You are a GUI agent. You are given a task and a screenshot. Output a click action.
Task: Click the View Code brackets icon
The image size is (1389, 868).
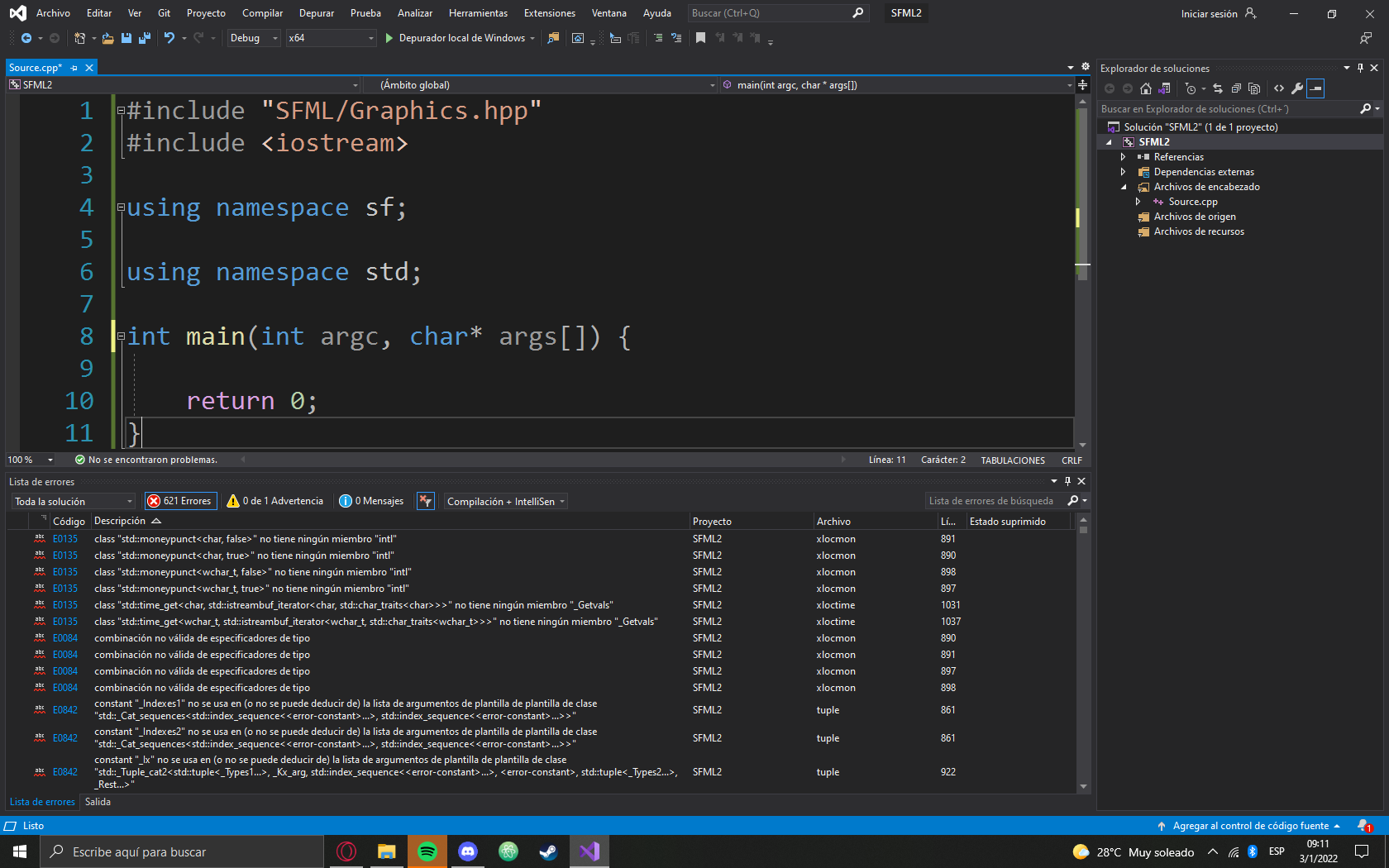tap(1279, 88)
